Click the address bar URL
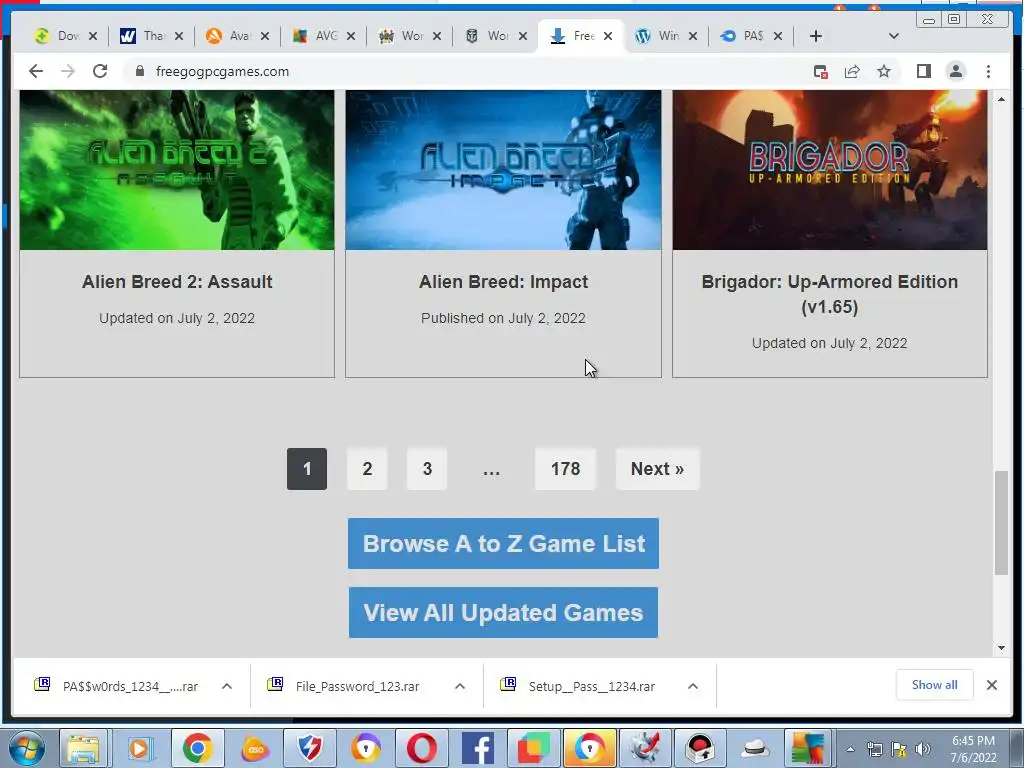 (x=222, y=71)
